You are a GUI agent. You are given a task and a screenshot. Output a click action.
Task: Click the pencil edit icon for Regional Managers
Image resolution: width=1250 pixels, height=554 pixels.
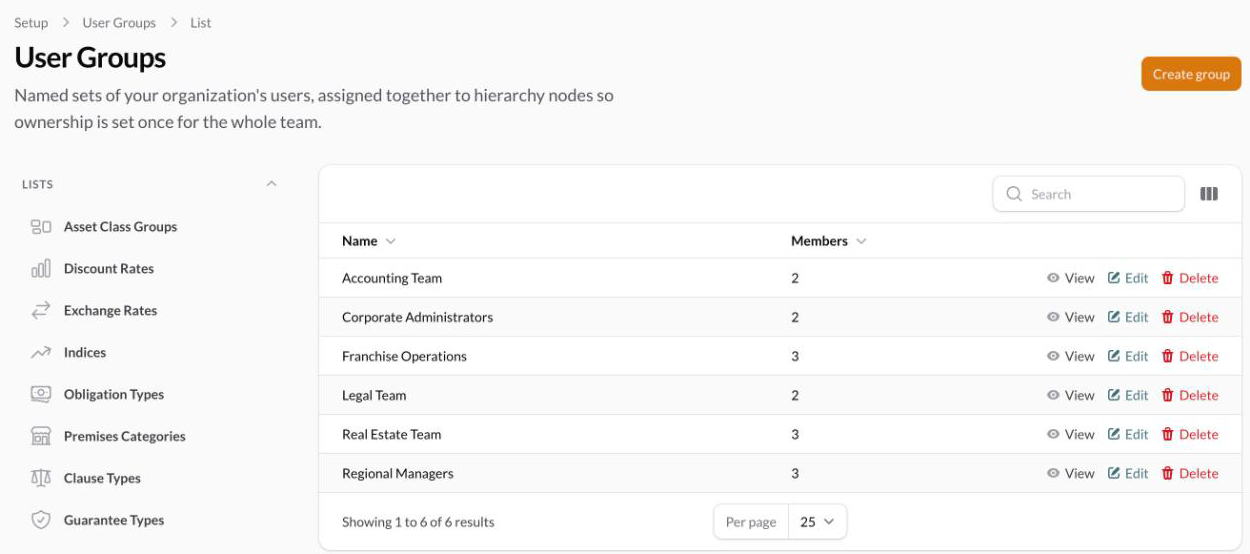pos(1114,473)
